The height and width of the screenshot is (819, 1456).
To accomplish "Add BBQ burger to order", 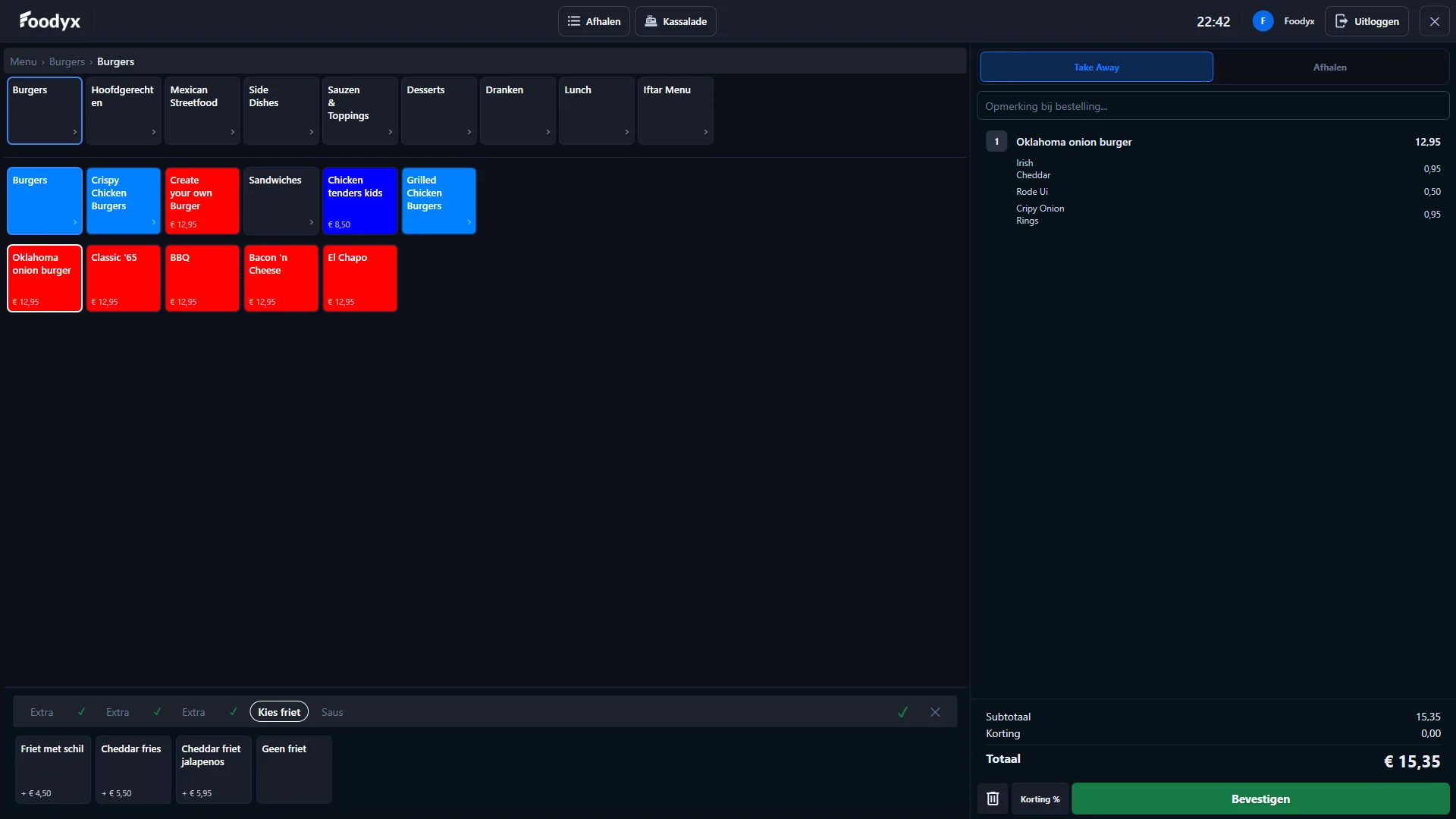I will tap(202, 278).
